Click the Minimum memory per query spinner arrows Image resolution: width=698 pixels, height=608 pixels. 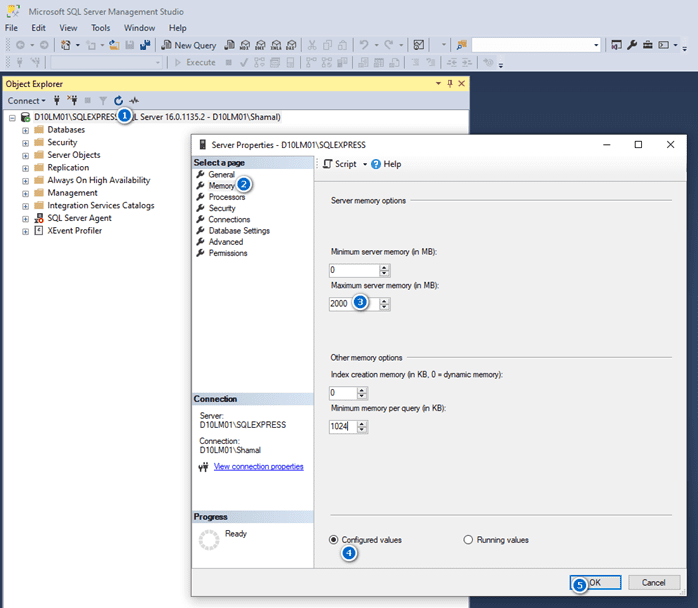tap(362, 426)
